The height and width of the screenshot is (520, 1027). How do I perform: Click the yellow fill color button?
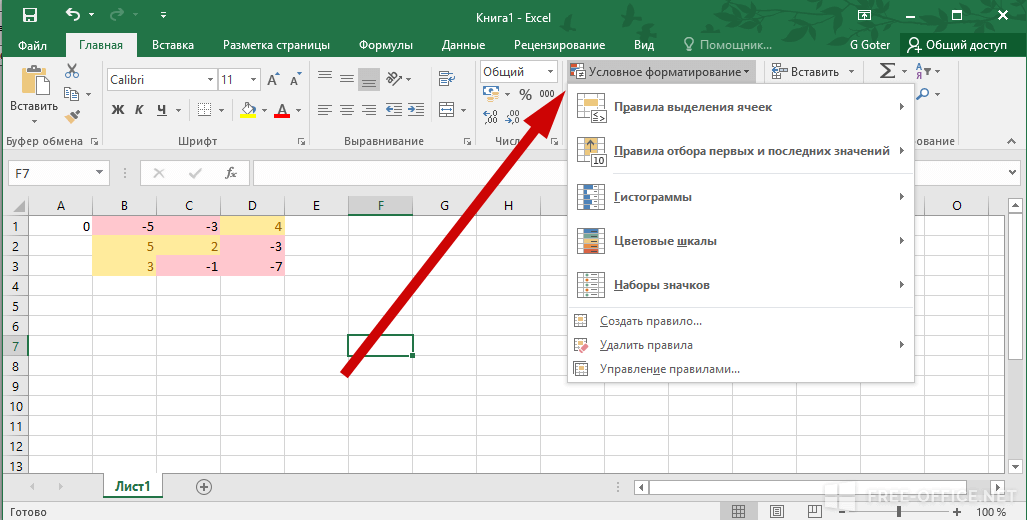[247, 110]
